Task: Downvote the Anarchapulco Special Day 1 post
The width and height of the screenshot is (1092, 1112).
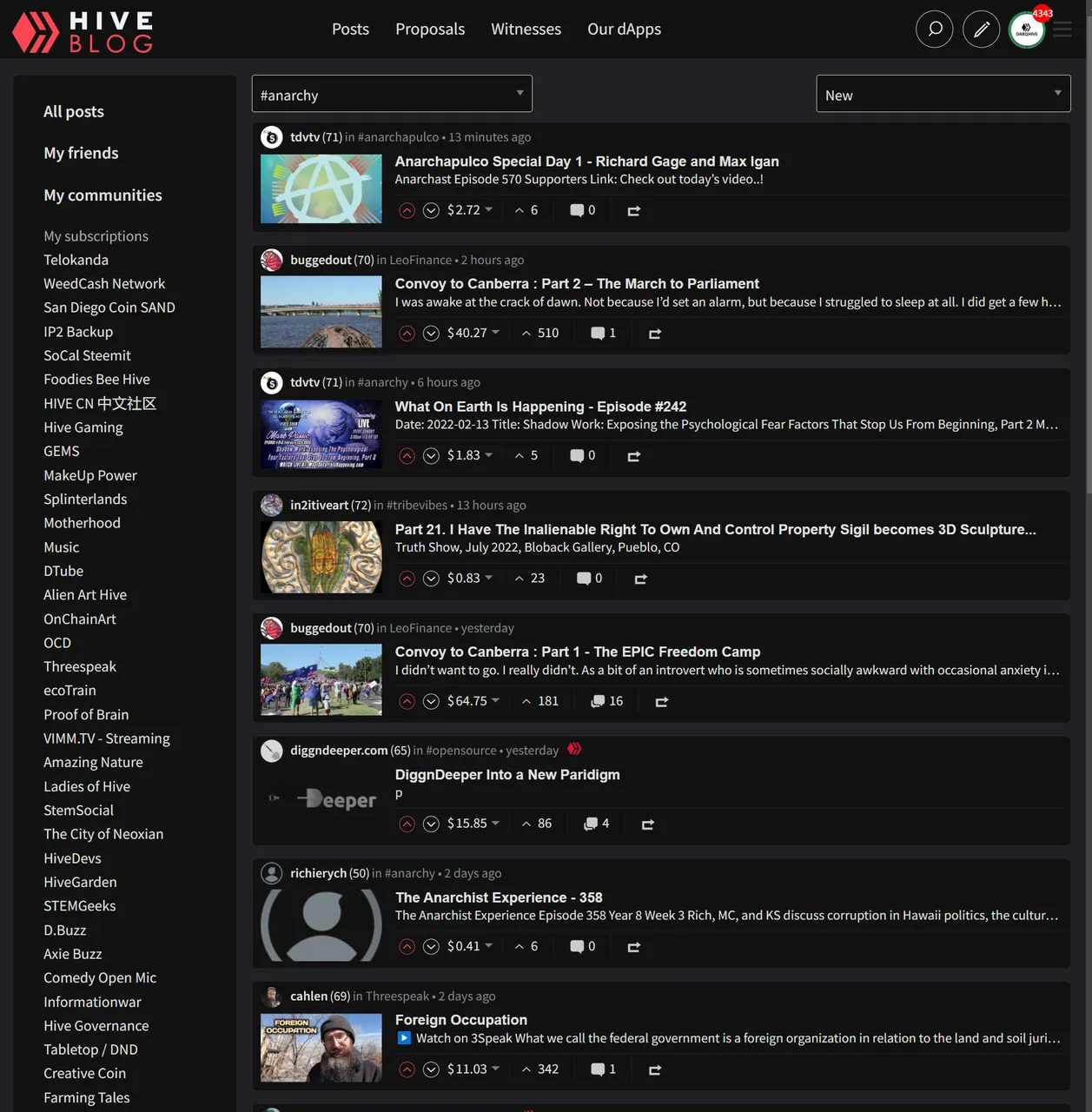Action: 431,210
